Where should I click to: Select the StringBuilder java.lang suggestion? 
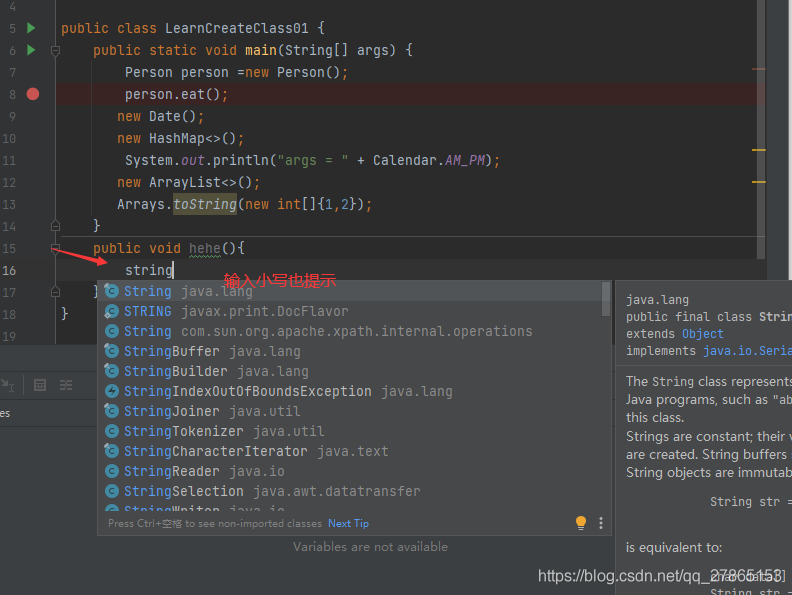coord(172,371)
